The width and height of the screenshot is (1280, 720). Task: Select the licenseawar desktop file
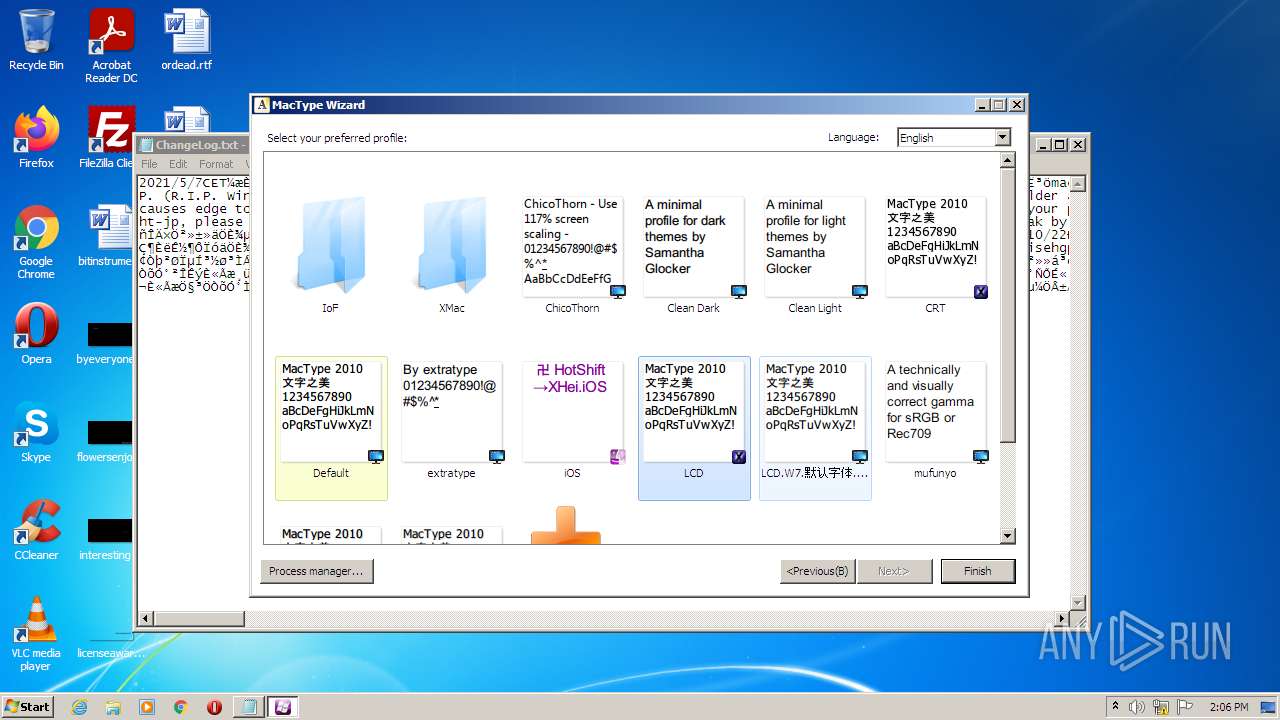(x=110, y=645)
